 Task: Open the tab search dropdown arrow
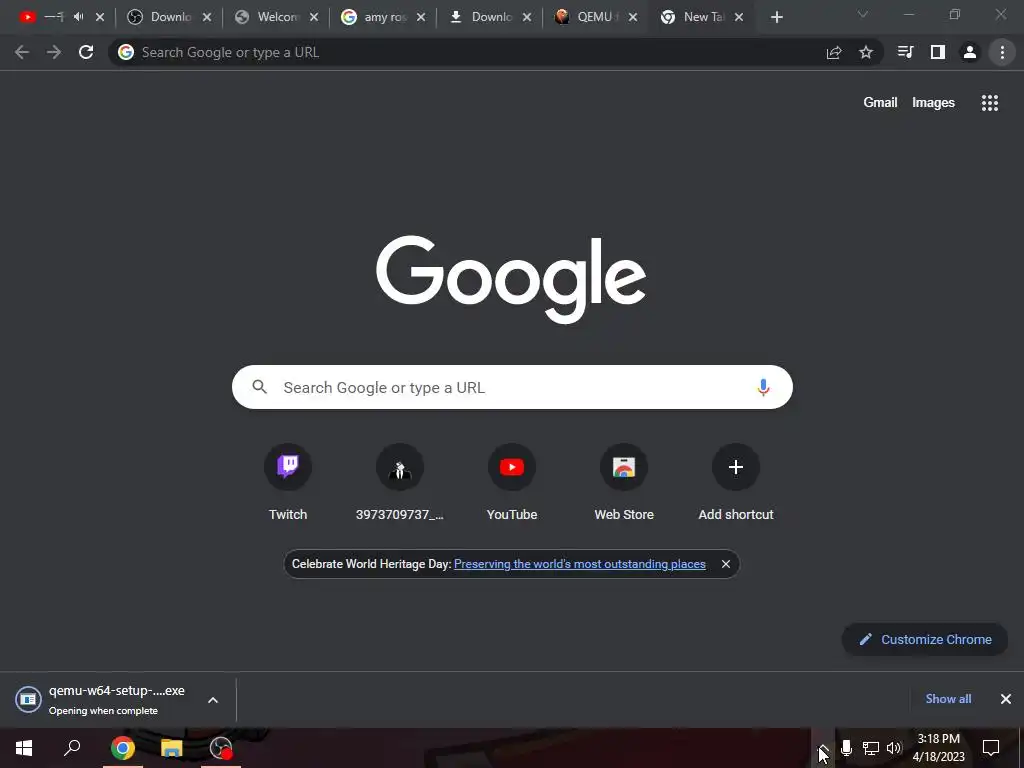[863, 14]
